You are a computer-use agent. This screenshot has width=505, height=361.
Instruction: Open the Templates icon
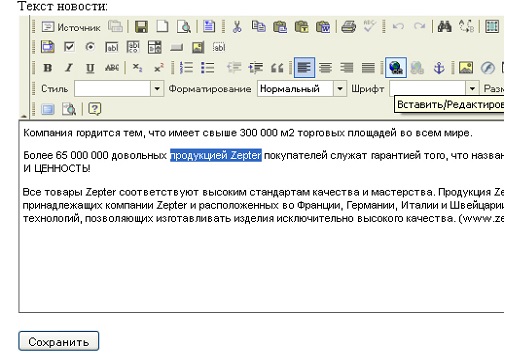click(209, 27)
